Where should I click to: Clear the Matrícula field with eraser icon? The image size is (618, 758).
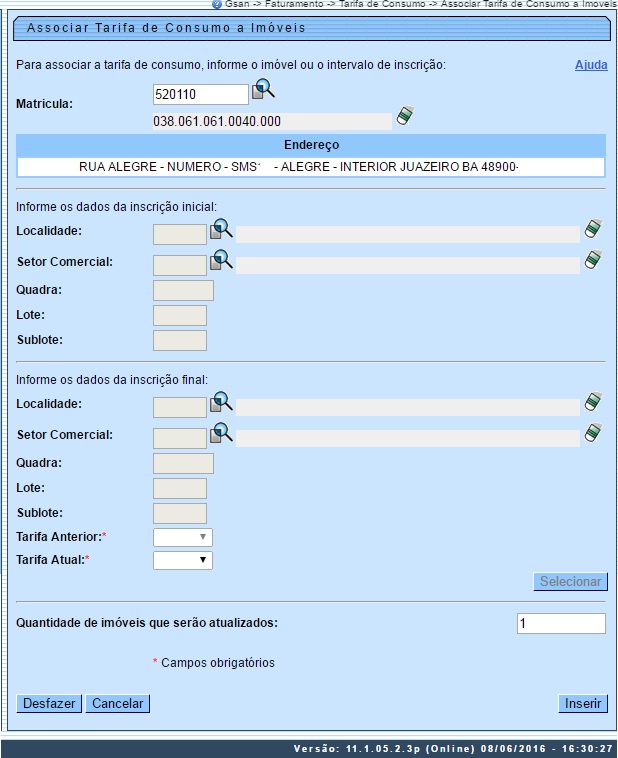(x=404, y=117)
